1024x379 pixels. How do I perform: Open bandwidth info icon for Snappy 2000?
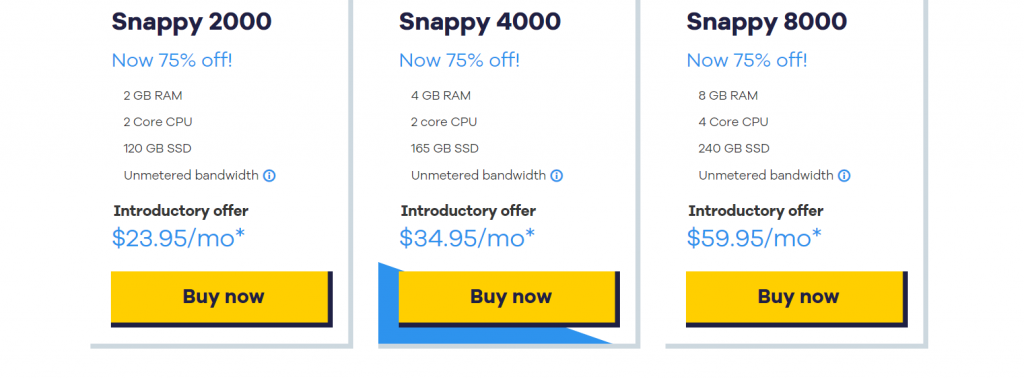(269, 176)
